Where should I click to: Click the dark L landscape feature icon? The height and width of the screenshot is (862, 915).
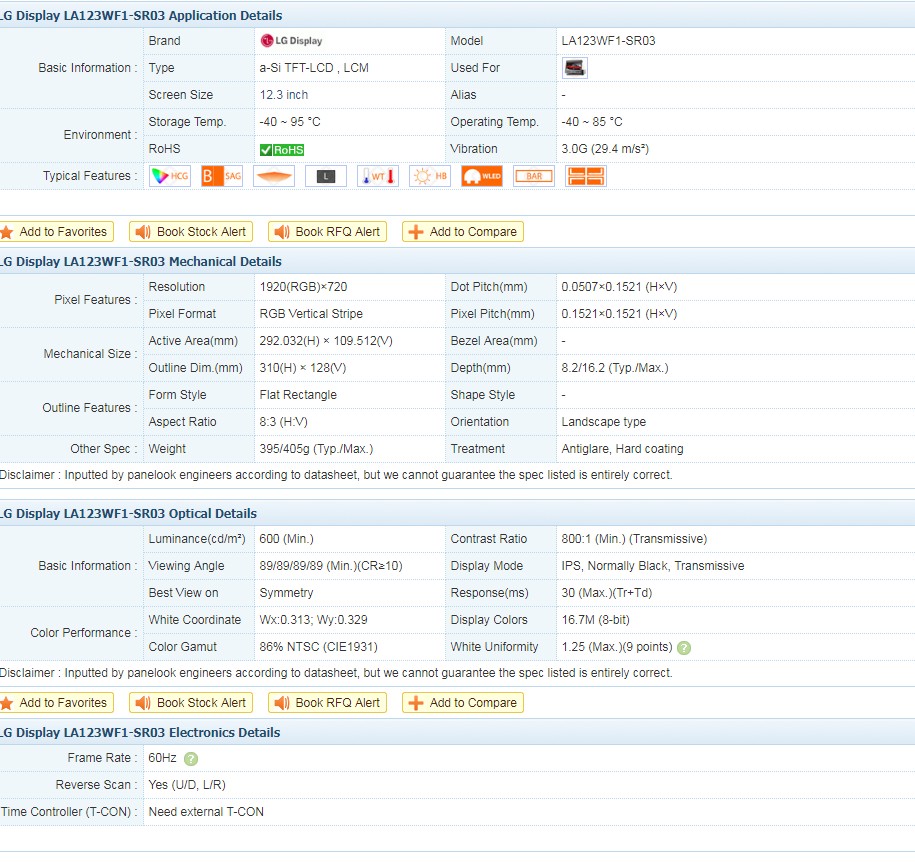click(x=326, y=176)
